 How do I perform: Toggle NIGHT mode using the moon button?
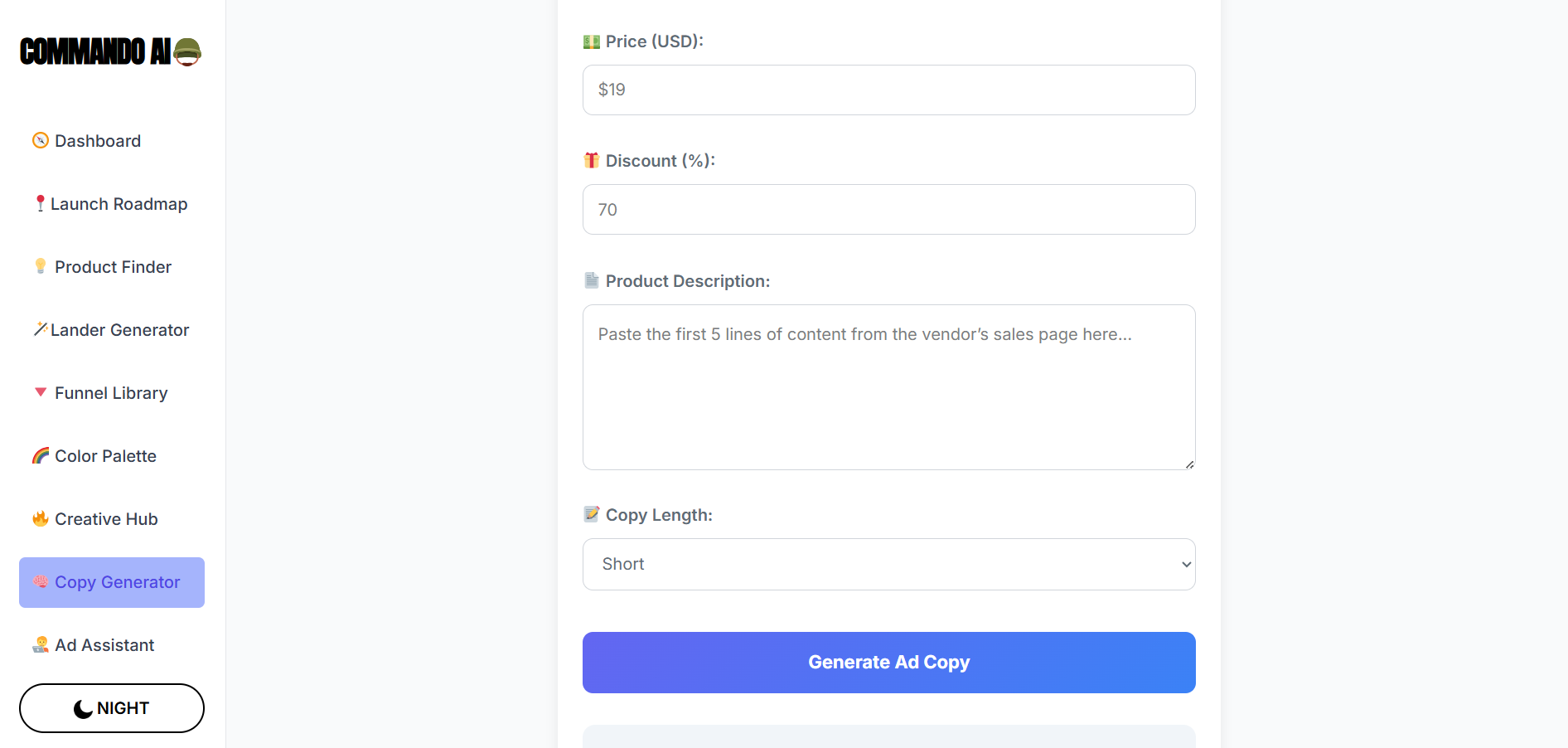pyautogui.click(x=111, y=707)
